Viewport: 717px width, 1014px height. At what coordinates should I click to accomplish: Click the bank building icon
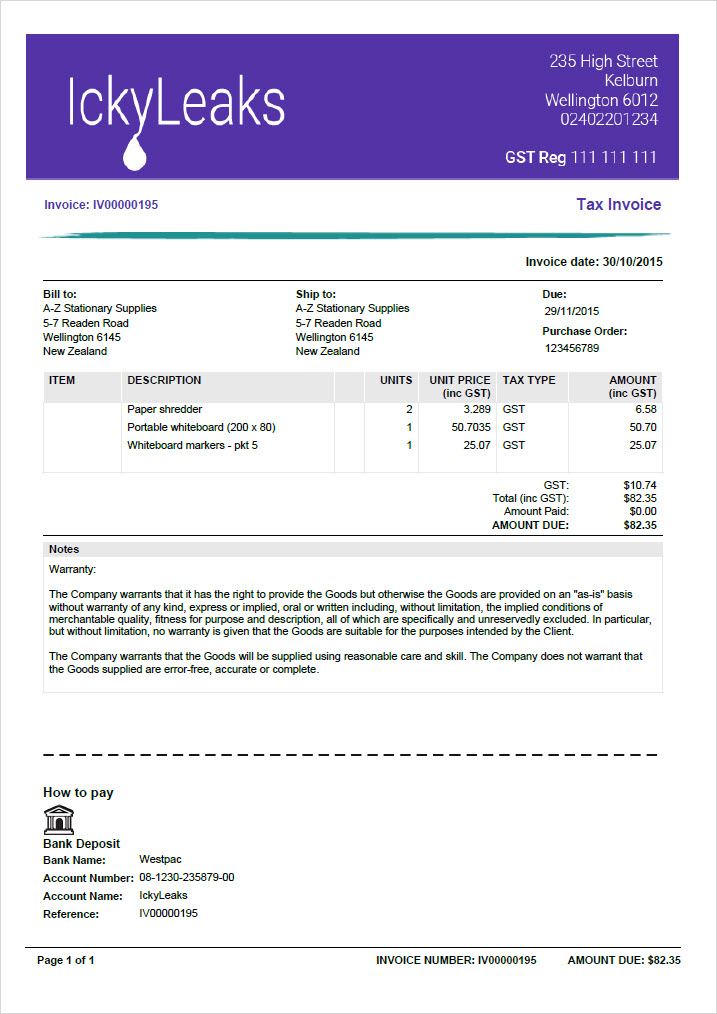pyautogui.click(x=58, y=819)
